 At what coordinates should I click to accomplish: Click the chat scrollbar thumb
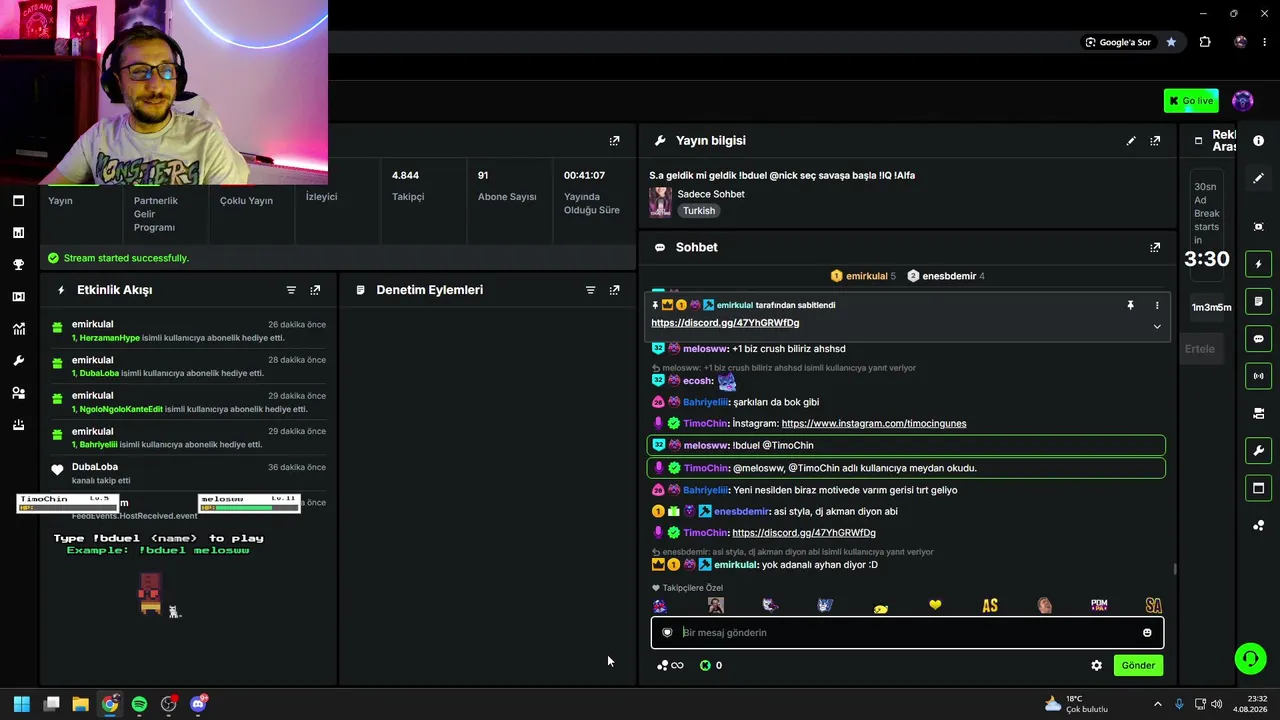tap(1174, 569)
